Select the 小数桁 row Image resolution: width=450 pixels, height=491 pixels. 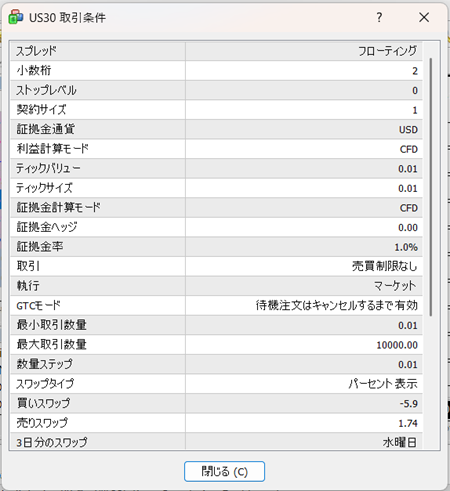216,71
